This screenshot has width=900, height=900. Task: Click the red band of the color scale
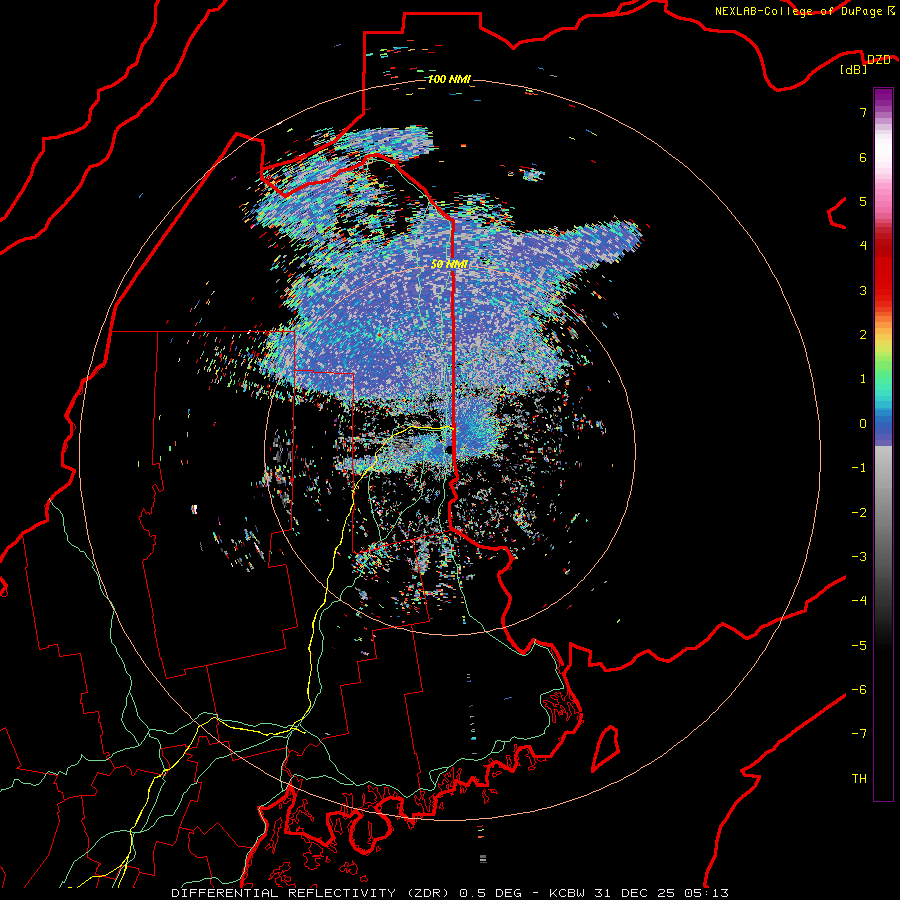pyautogui.click(x=883, y=276)
